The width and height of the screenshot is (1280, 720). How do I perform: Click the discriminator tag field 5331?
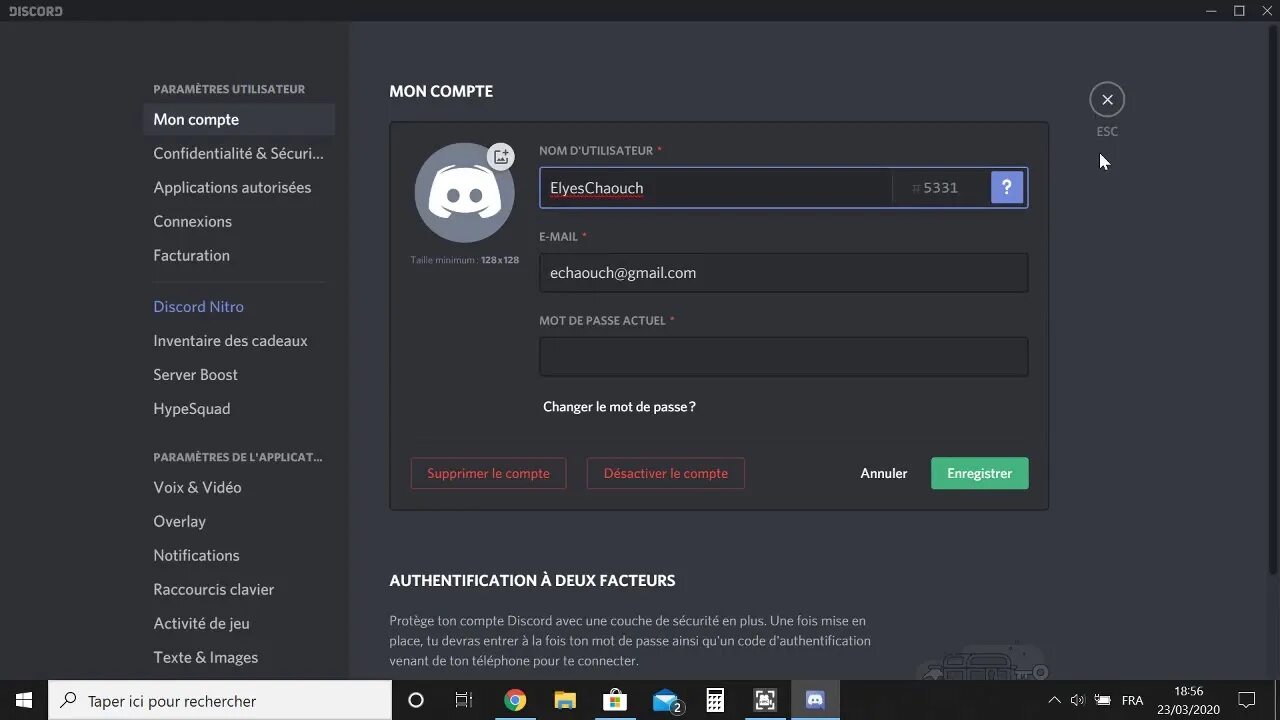point(940,188)
